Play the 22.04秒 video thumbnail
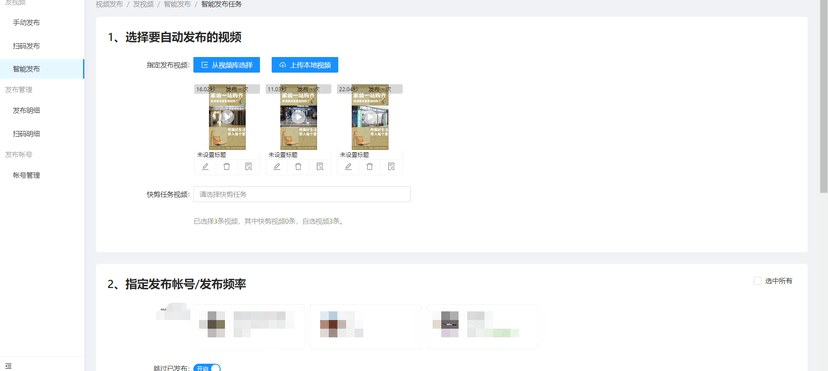The image size is (828, 371). tap(370, 117)
